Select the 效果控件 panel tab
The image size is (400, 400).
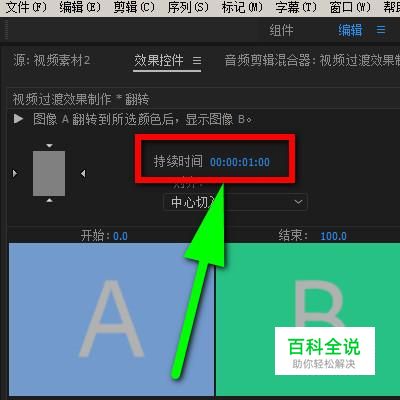pyautogui.click(x=159, y=61)
